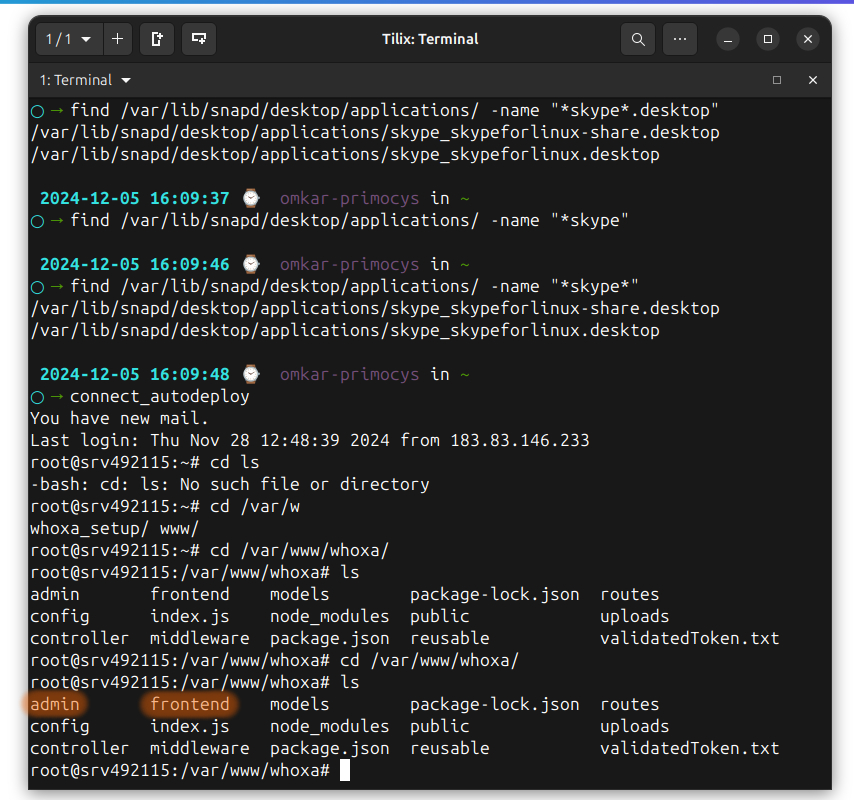Click 'package-lock.json' in the last listing
The height and width of the screenshot is (800, 854).
495,704
